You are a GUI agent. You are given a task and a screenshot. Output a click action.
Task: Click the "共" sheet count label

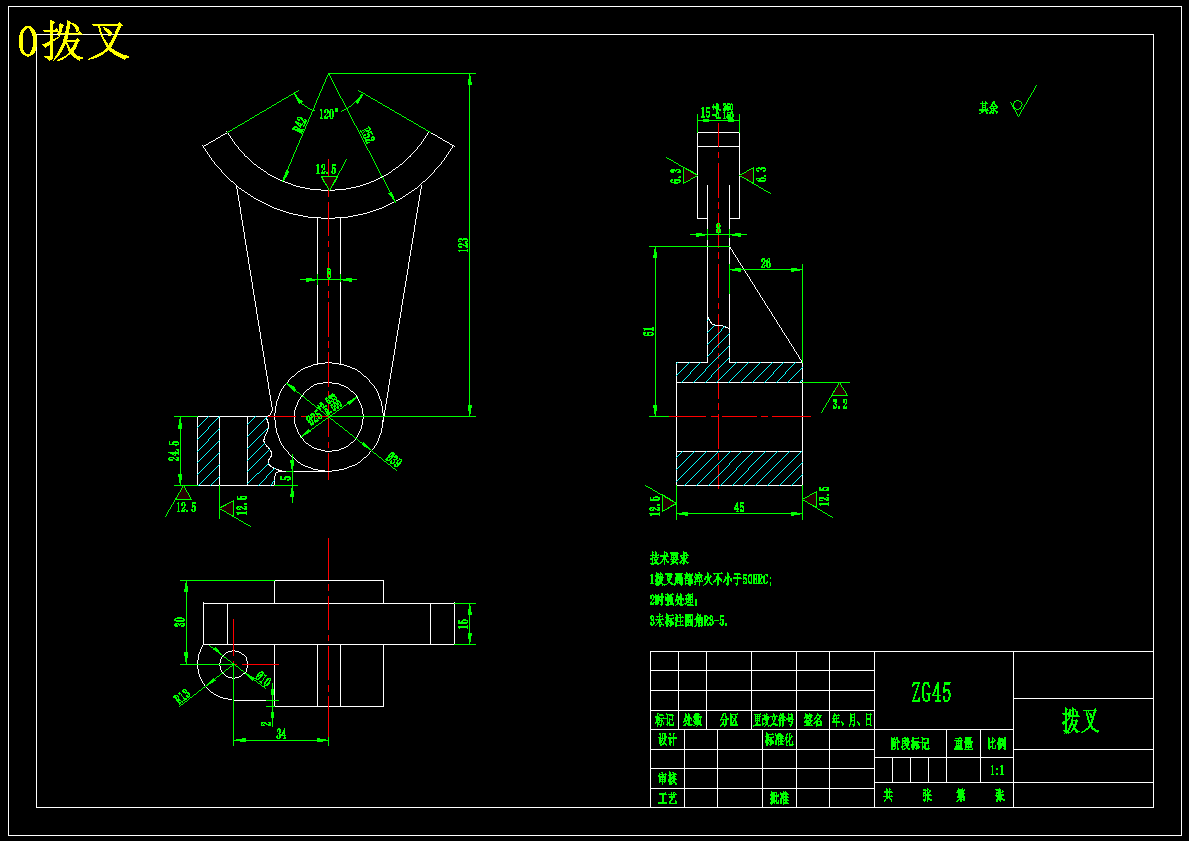888,796
